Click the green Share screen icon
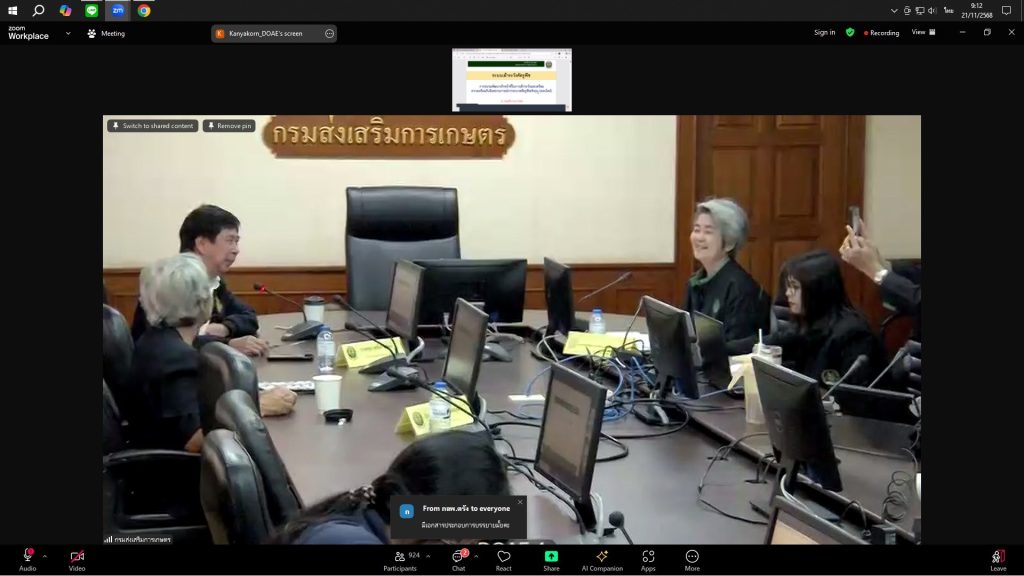1024x576 pixels. click(551, 557)
